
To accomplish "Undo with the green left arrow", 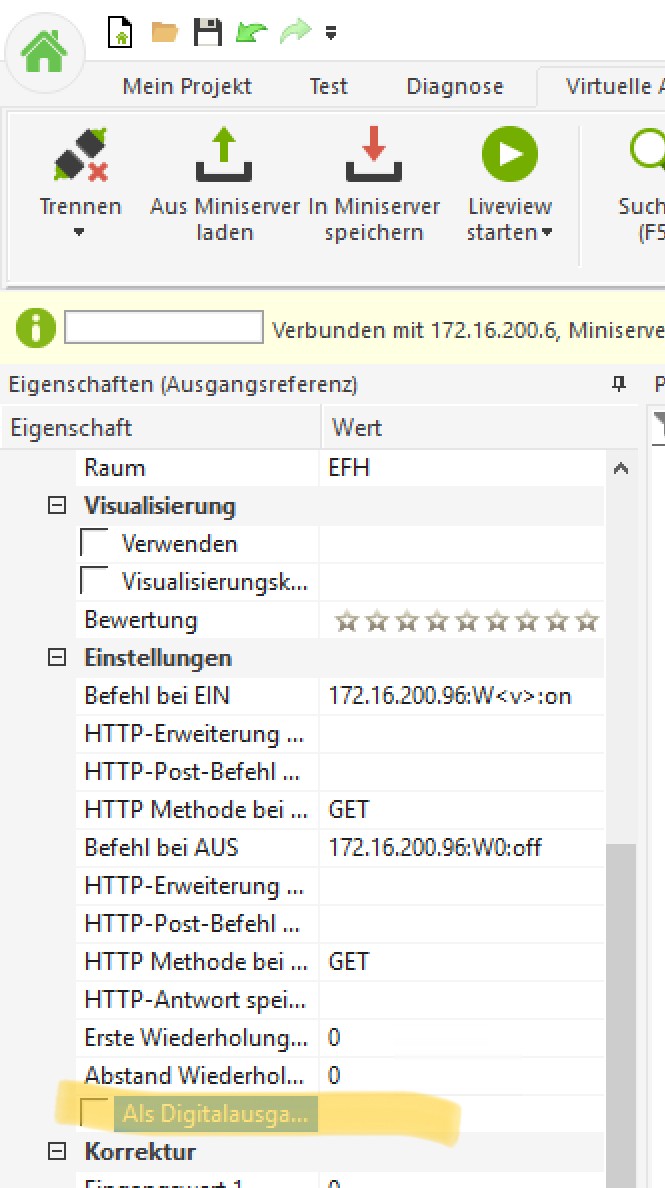I will 251,33.
